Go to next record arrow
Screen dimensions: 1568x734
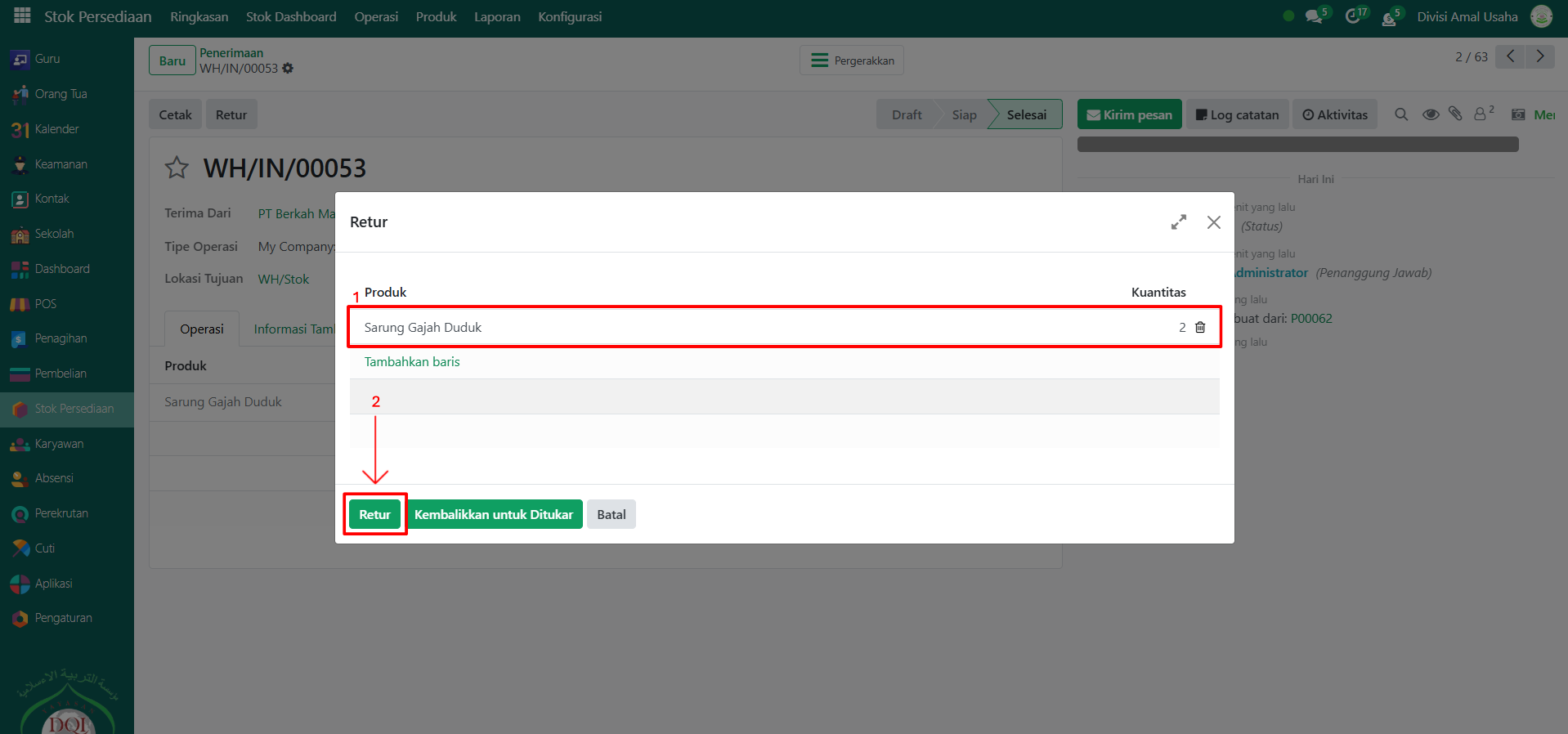[1540, 56]
